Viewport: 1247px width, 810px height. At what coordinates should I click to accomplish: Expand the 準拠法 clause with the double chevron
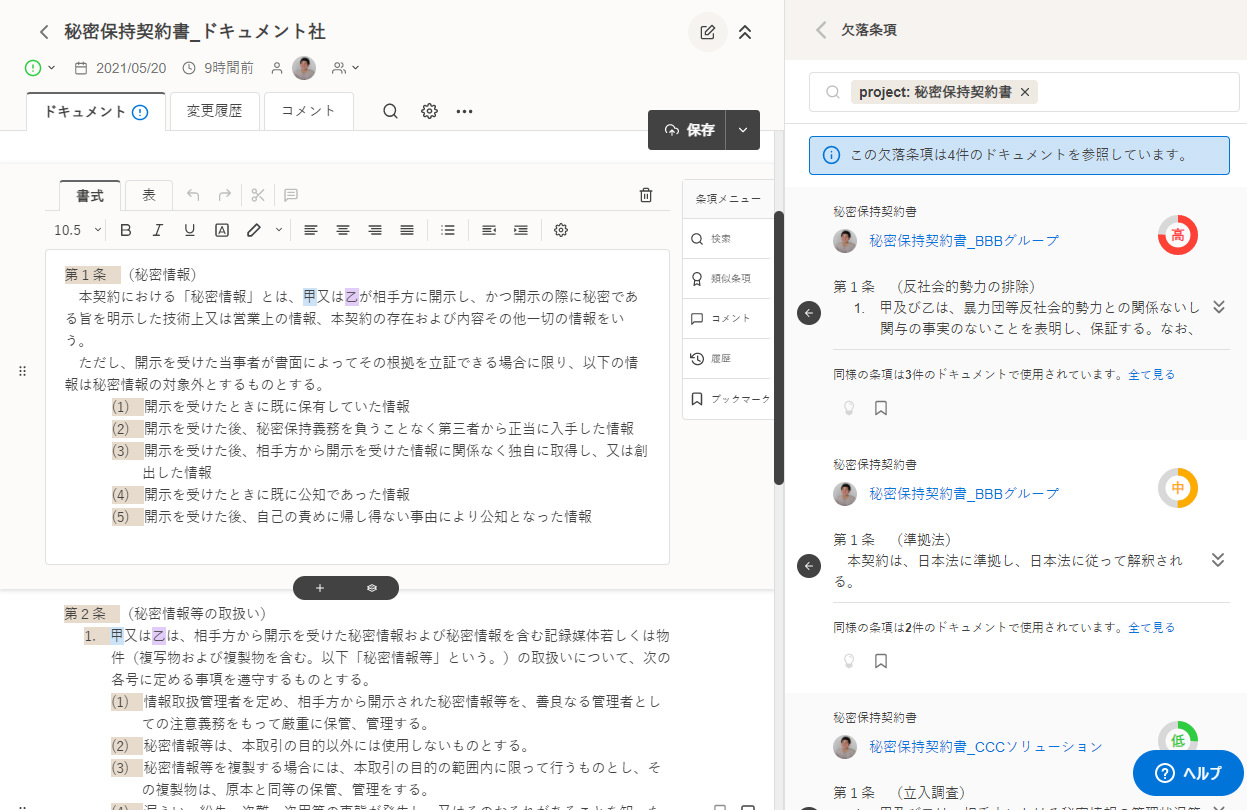[x=1218, y=560]
